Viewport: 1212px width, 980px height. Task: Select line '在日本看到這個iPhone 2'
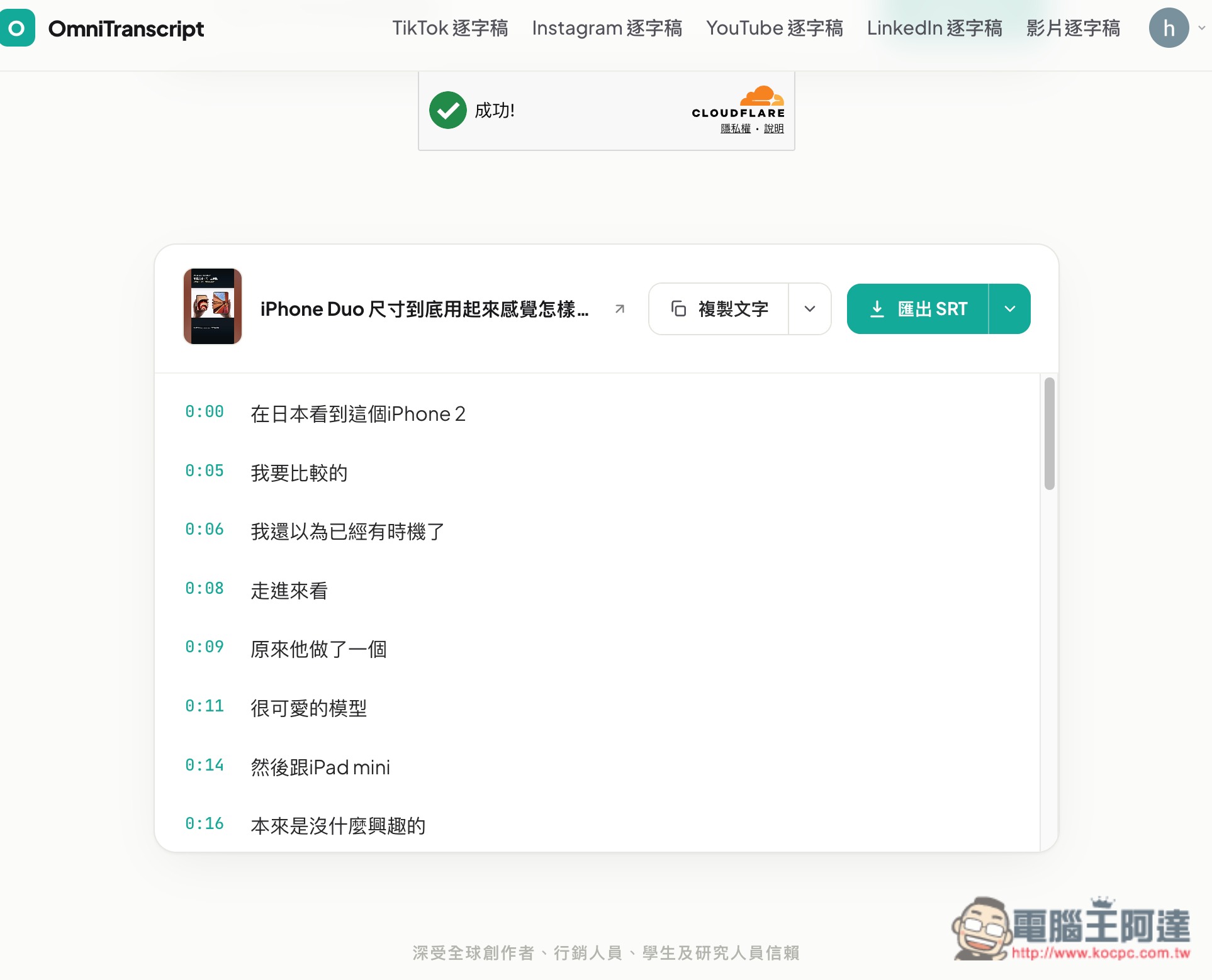pos(358,414)
